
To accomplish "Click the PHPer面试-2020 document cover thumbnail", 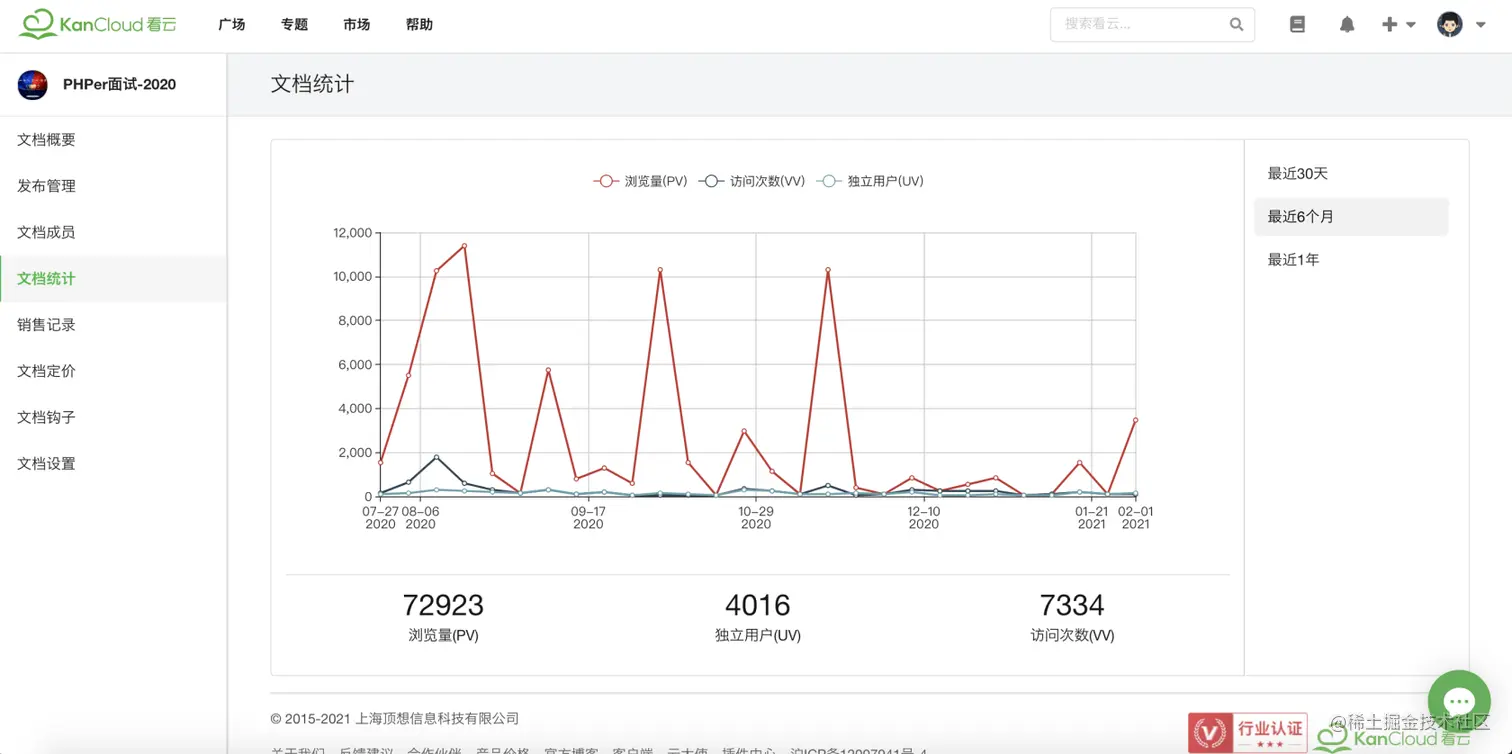I will pos(33,85).
